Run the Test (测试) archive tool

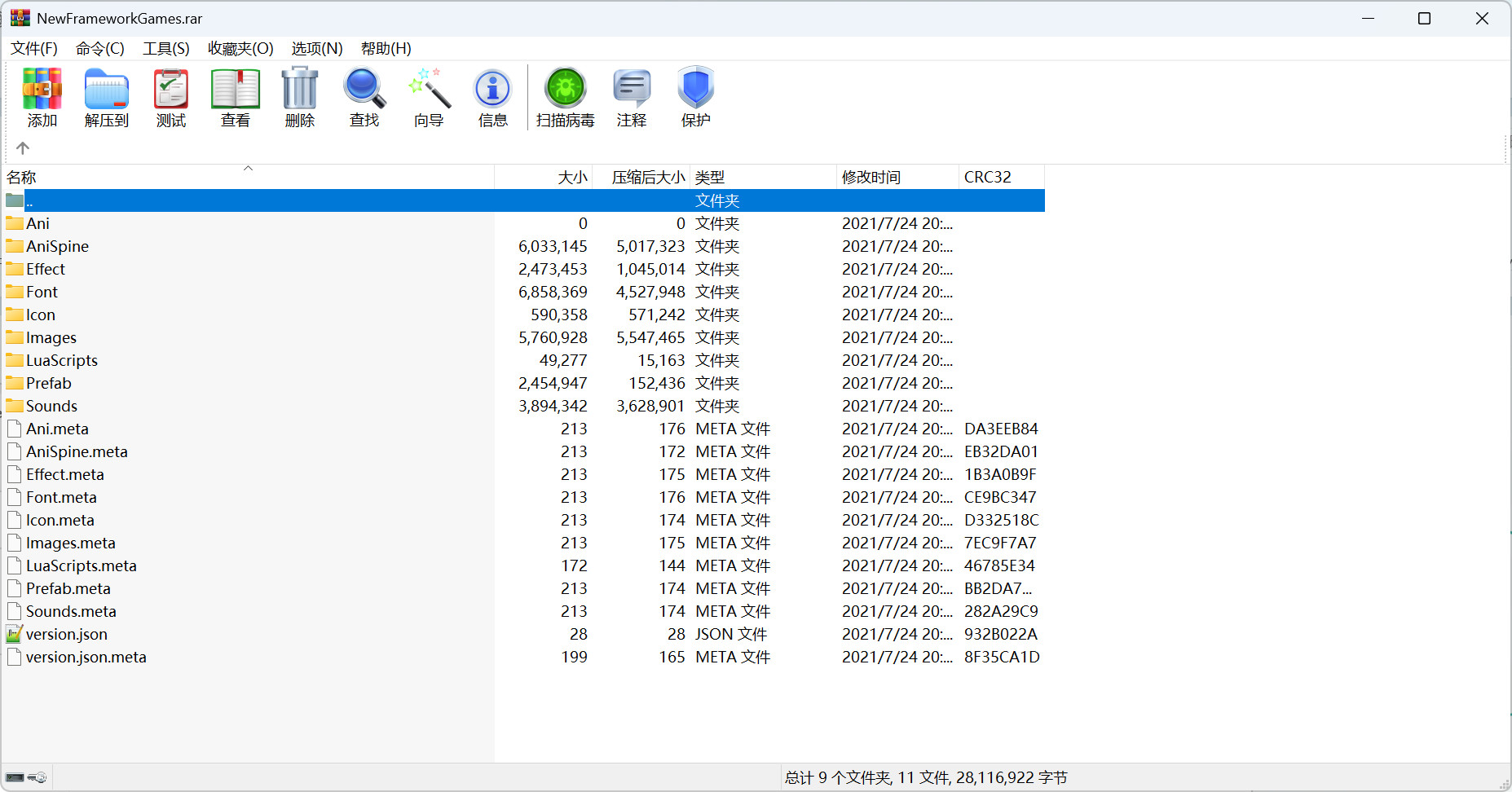point(171,98)
